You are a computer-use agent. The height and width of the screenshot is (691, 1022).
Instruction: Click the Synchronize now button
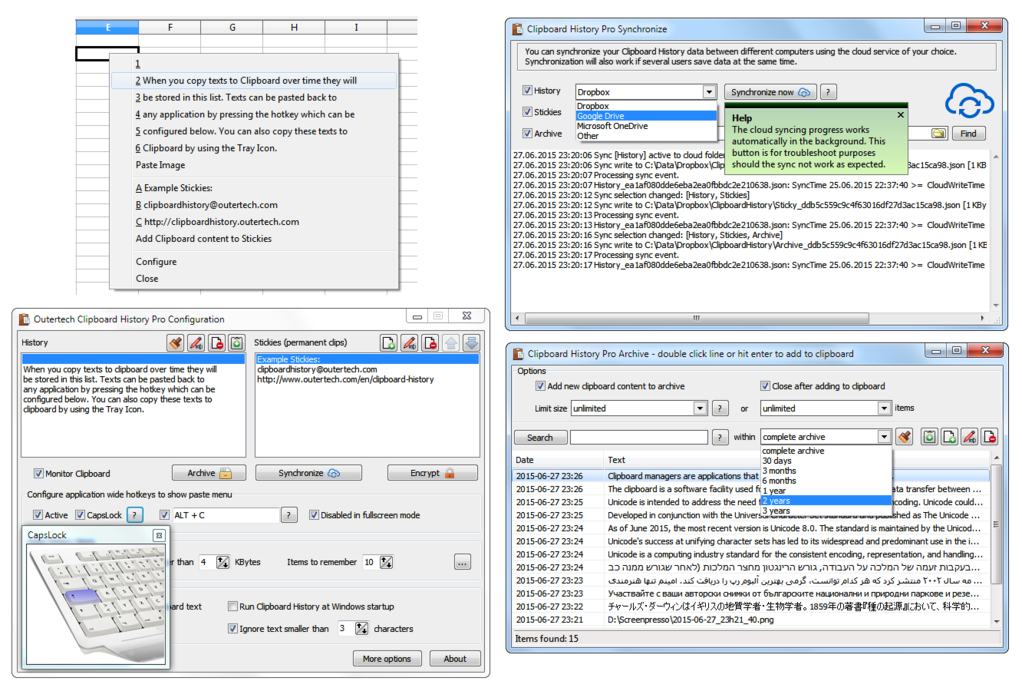pyautogui.click(x=770, y=92)
